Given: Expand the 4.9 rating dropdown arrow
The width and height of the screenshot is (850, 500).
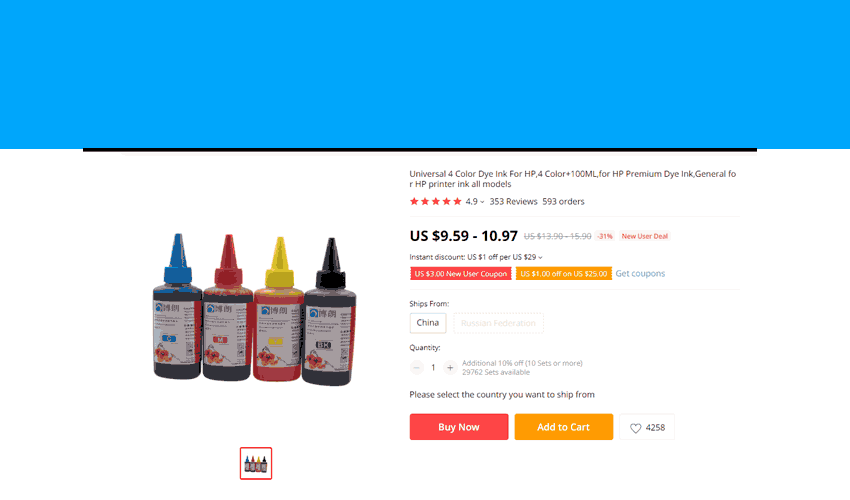Looking at the screenshot, I should click(482, 202).
